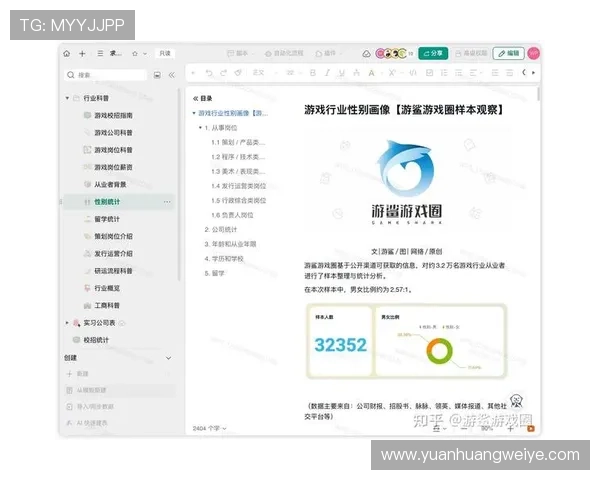Viewport: 600px width, 480px height.
Task: Click the plus icon next to home
Action: (x=82, y=54)
